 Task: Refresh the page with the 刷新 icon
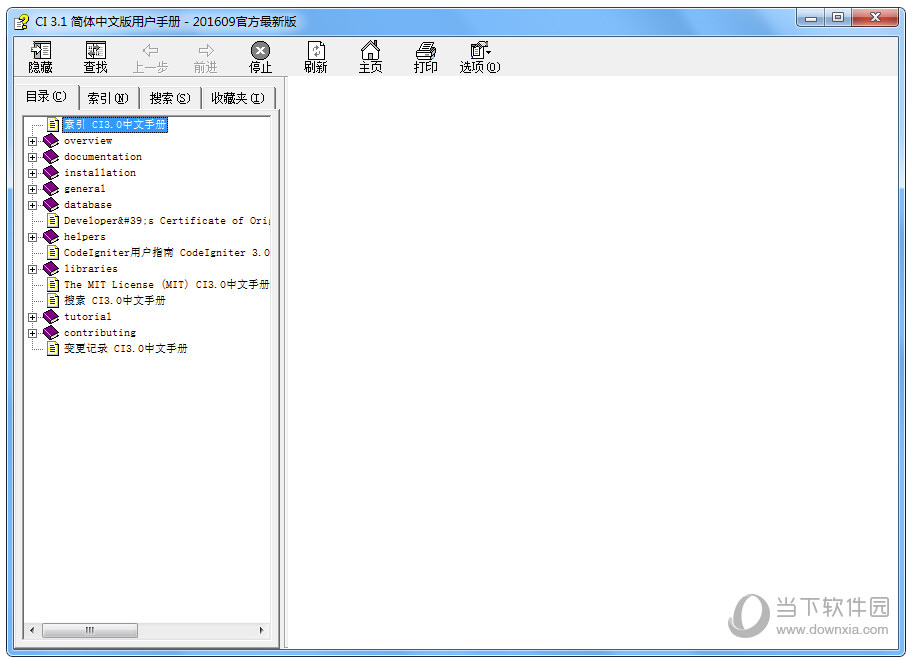316,57
